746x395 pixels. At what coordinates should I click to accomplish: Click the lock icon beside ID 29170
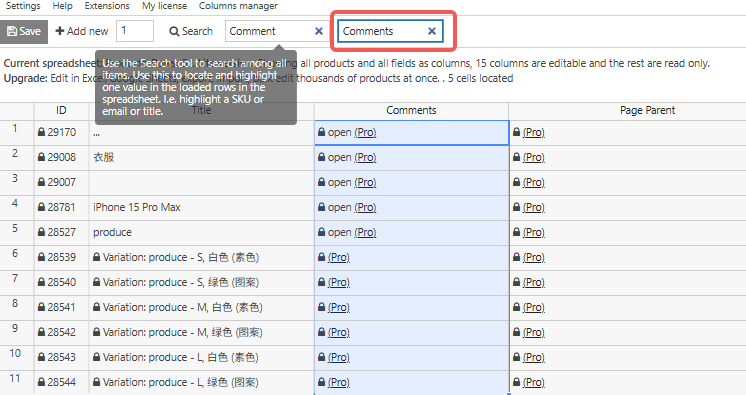[x=41, y=132]
